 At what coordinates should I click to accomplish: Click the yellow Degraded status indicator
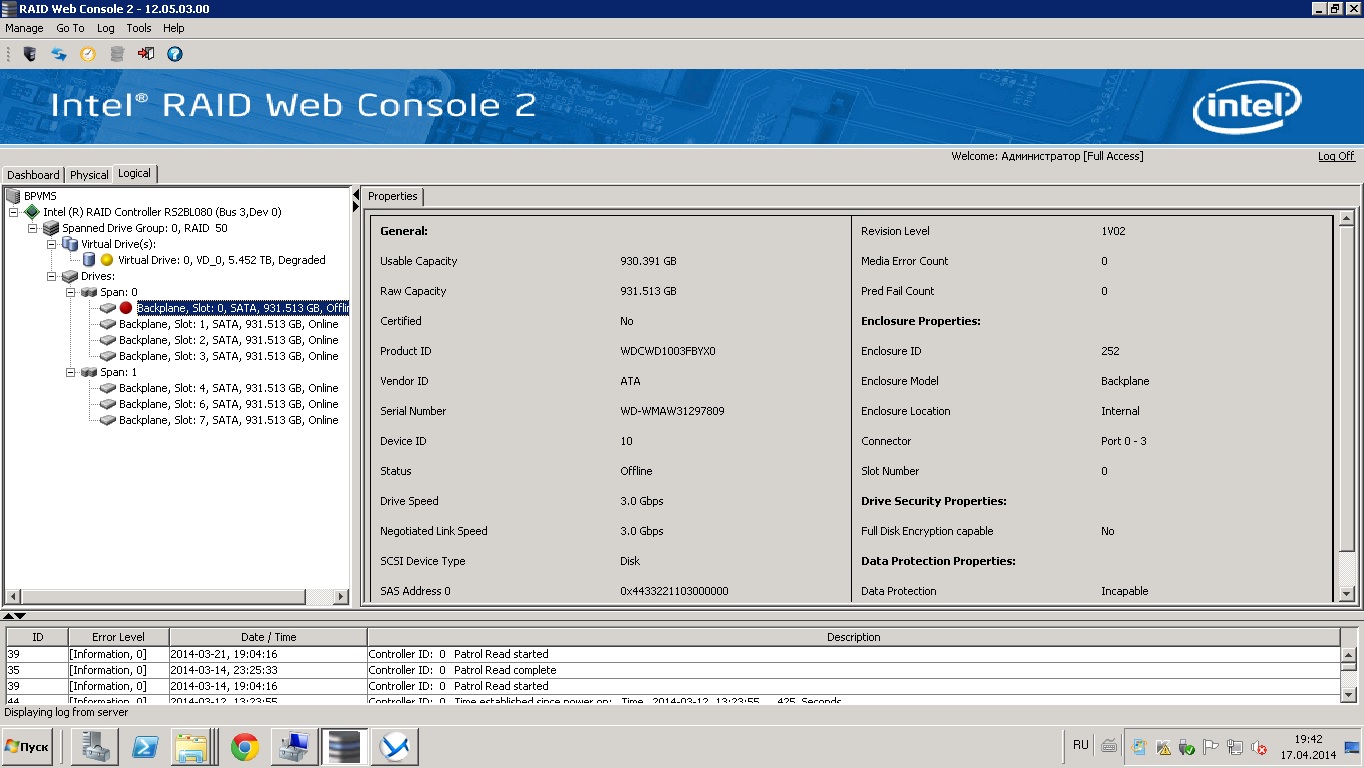(107, 260)
